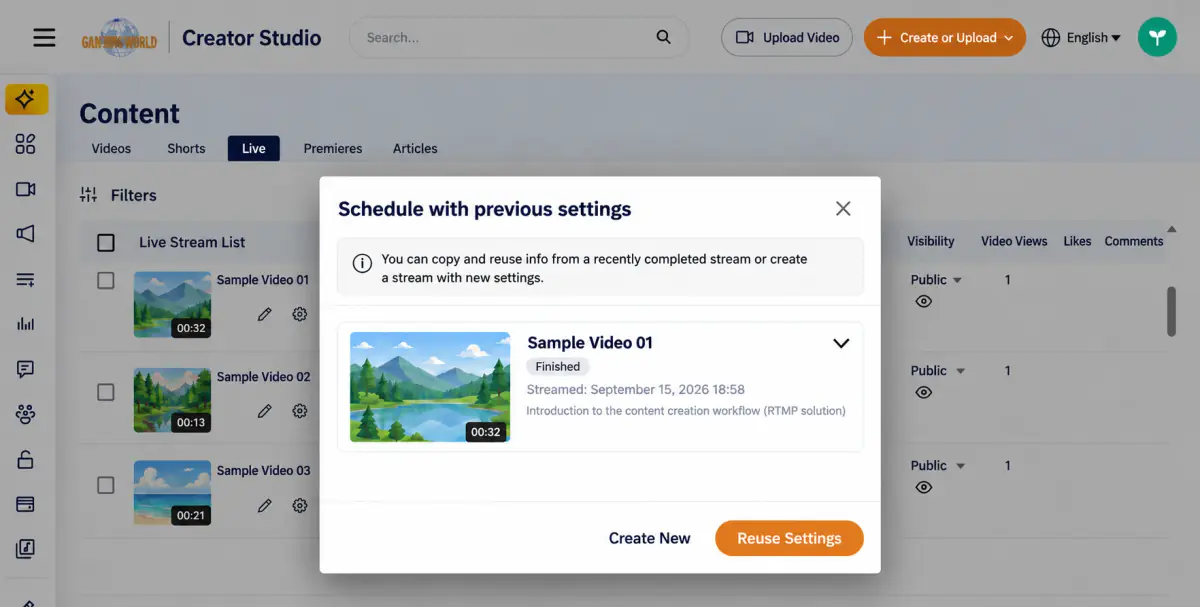Open the comments sidebar icon
The image size is (1200, 607).
coord(26,369)
